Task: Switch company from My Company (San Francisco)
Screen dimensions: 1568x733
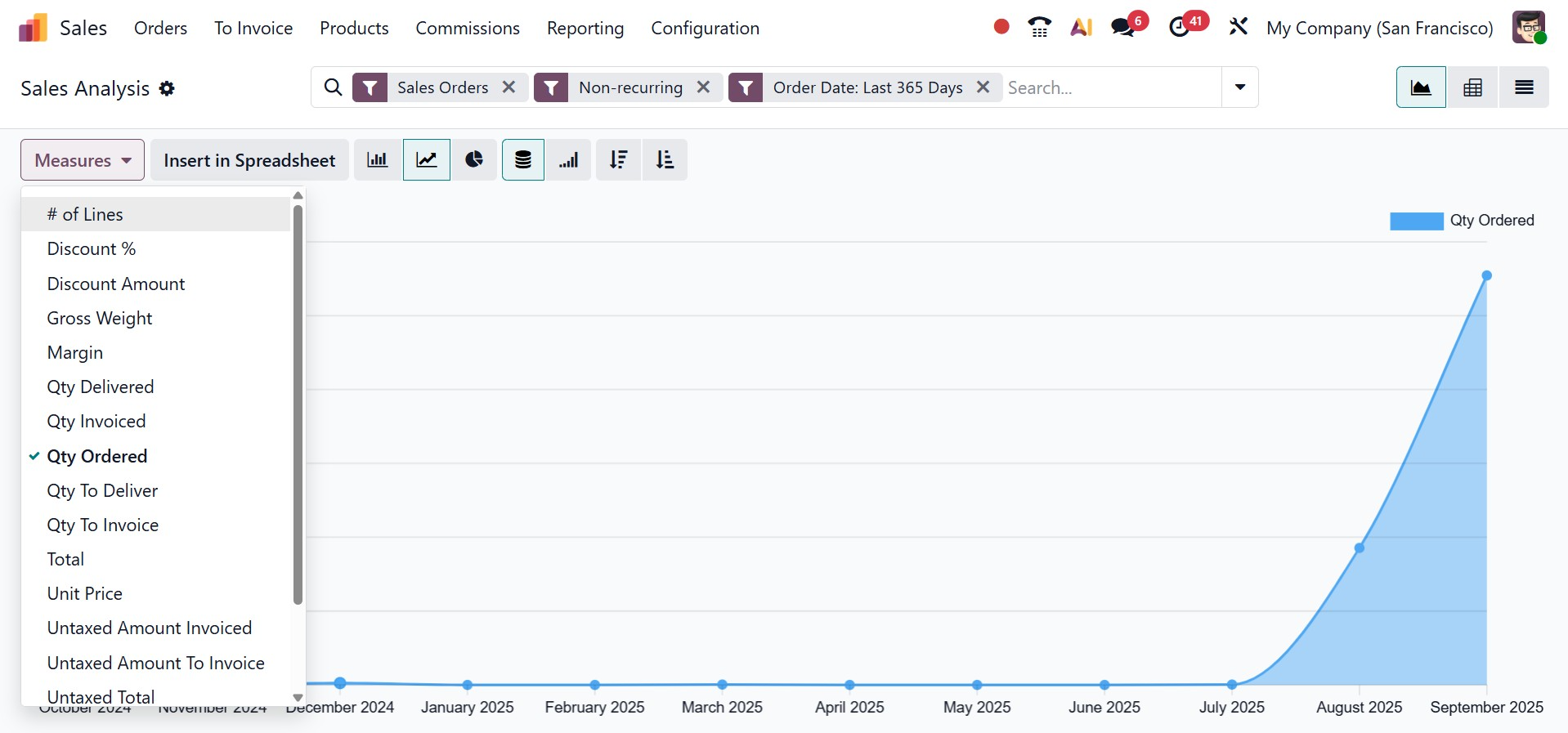Action: (x=1379, y=28)
